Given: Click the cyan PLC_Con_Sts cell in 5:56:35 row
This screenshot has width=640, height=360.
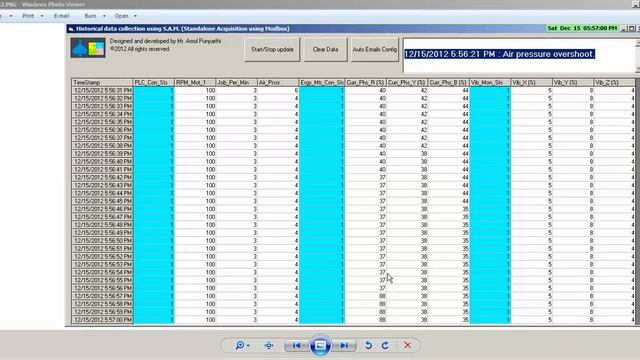Looking at the screenshot, I should click(x=153, y=122).
